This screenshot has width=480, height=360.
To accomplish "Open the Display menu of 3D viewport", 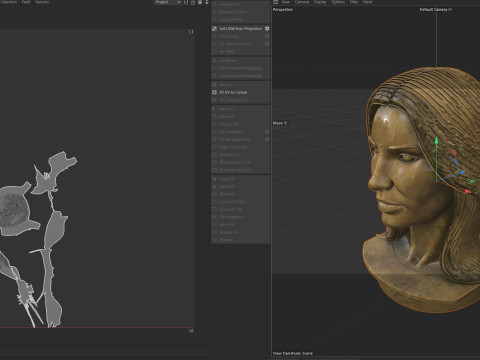I will (x=320, y=2).
